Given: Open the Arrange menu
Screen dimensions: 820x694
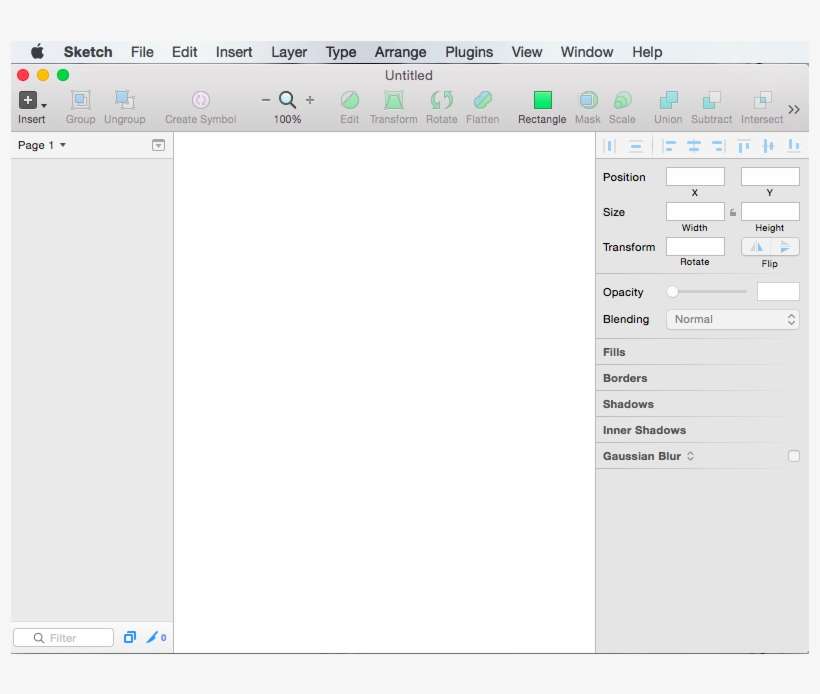Looking at the screenshot, I should [x=400, y=52].
